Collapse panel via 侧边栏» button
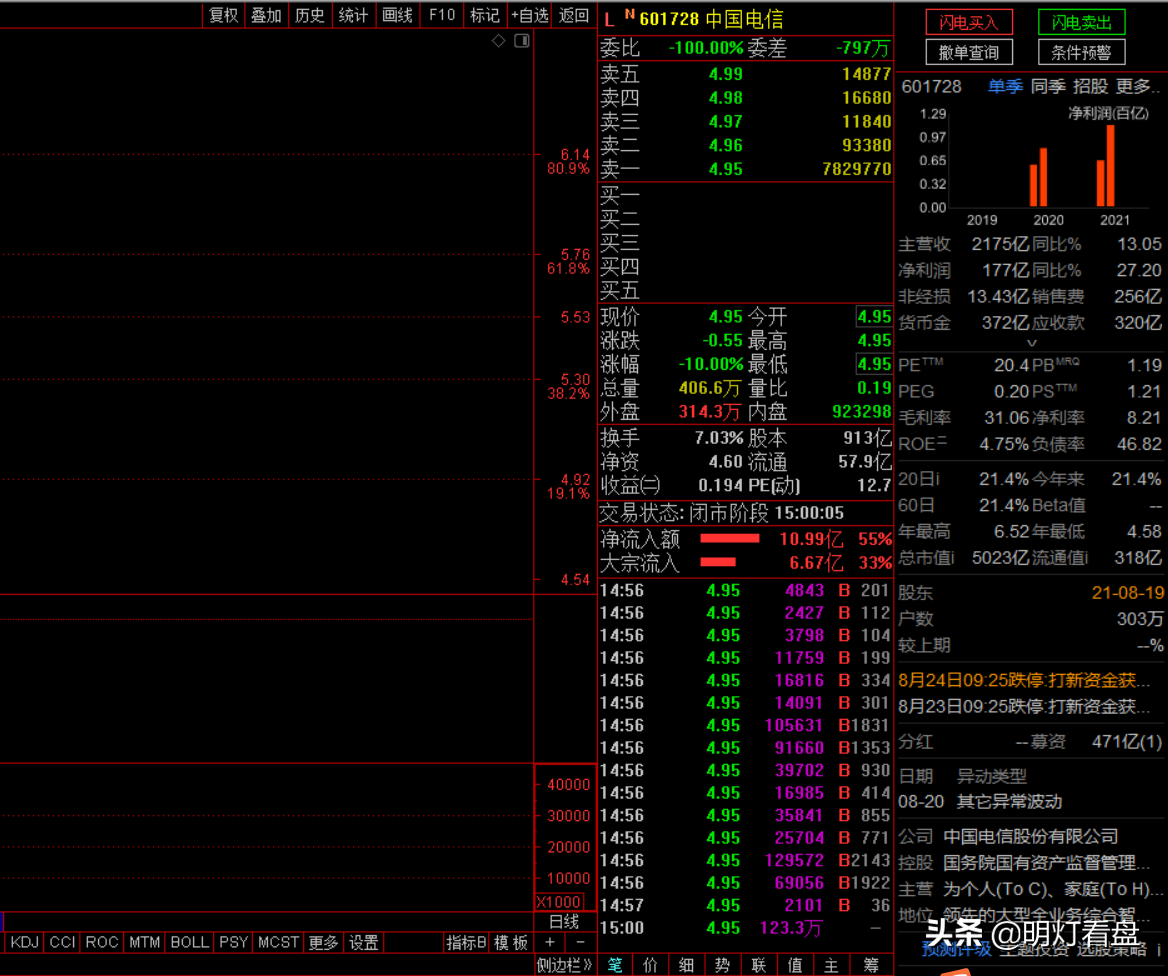The width and height of the screenshot is (1168, 976). (x=564, y=965)
